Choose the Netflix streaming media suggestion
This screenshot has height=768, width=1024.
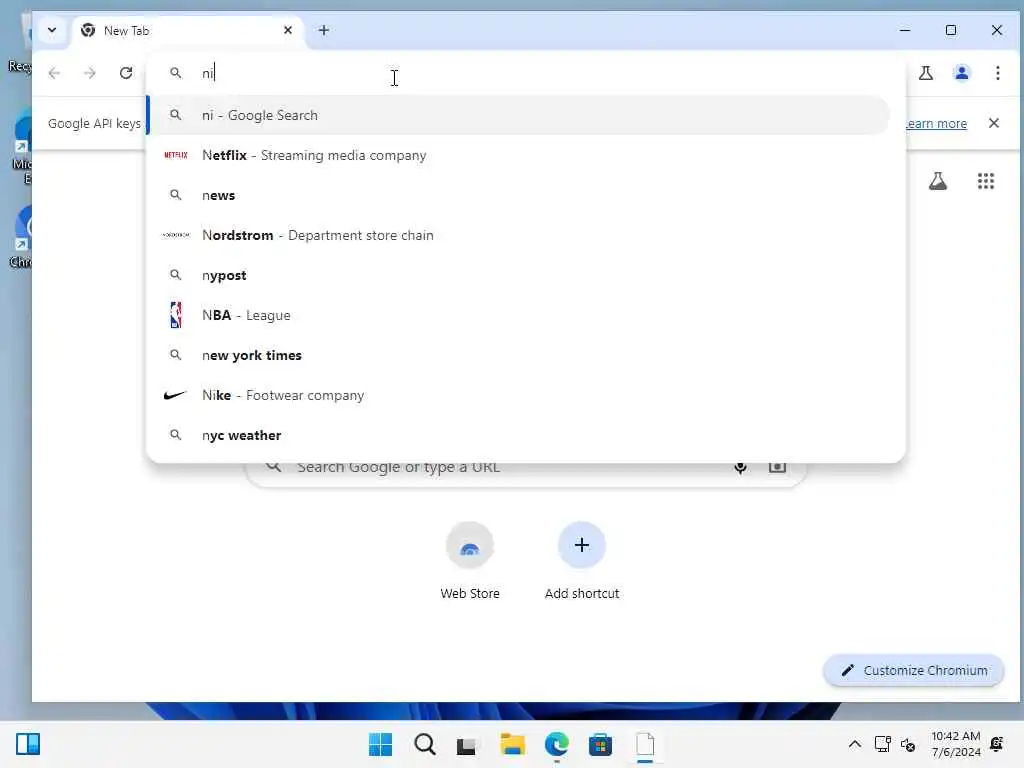(519, 155)
